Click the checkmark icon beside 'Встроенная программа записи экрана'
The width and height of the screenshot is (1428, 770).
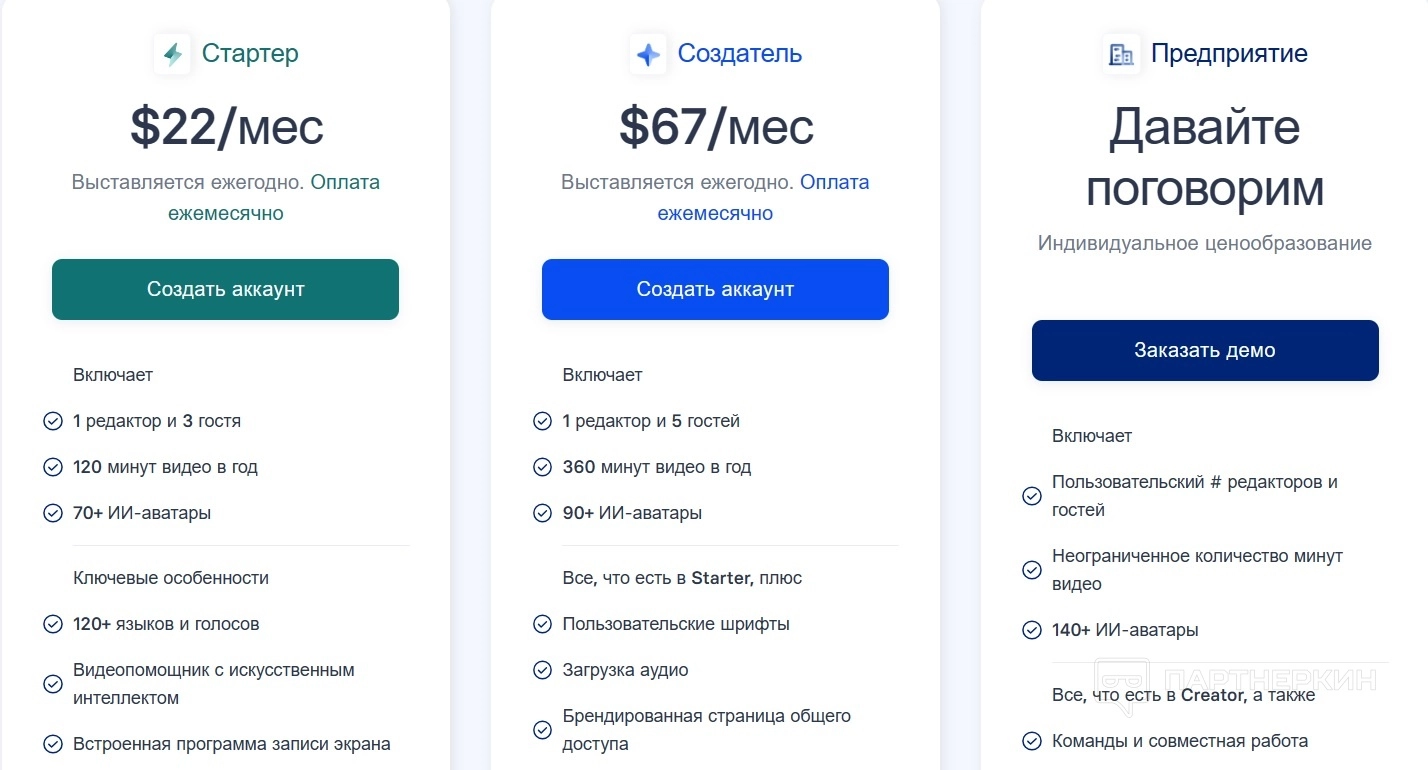[53, 744]
